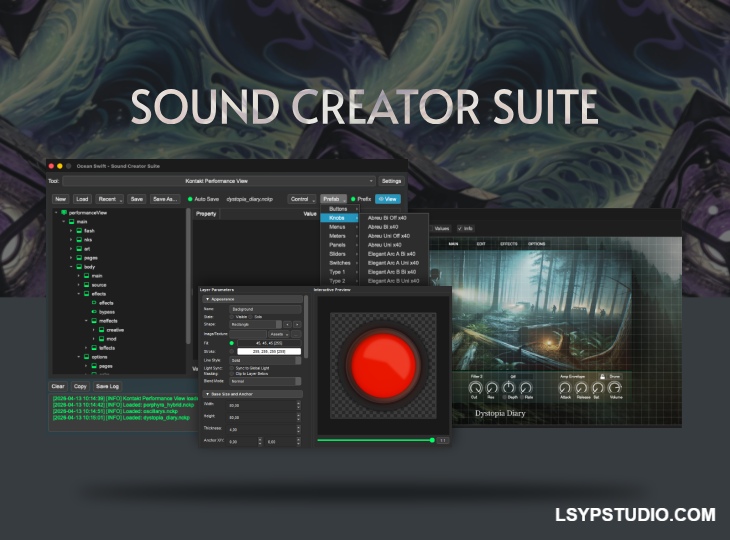Viewport: 730px width, 540px height.
Task: Toggle the Fill enable indicator
Action: [232, 343]
